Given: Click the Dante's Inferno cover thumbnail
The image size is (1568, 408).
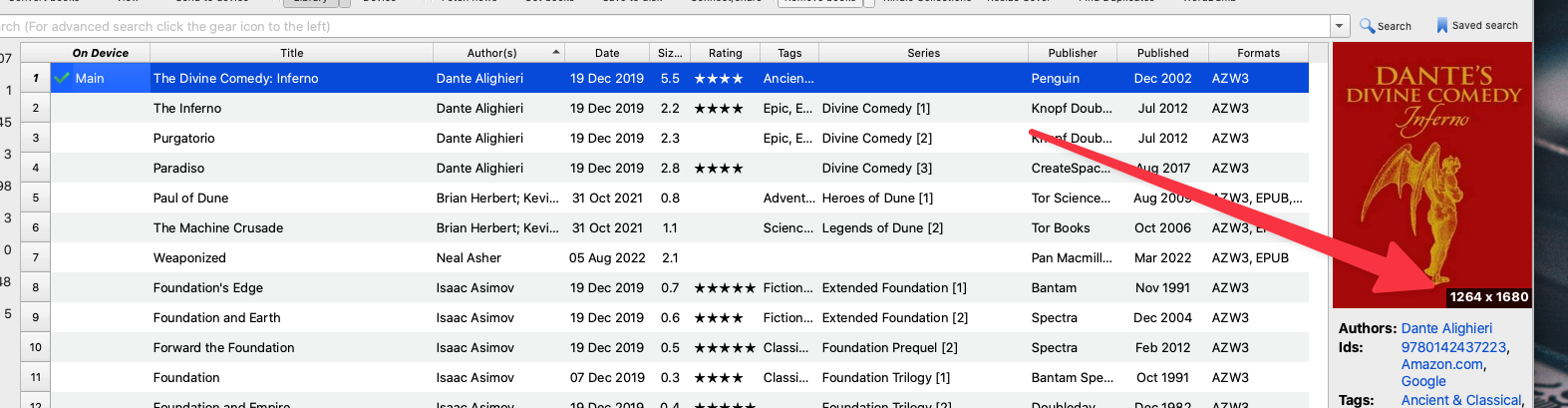Looking at the screenshot, I should (x=1431, y=175).
